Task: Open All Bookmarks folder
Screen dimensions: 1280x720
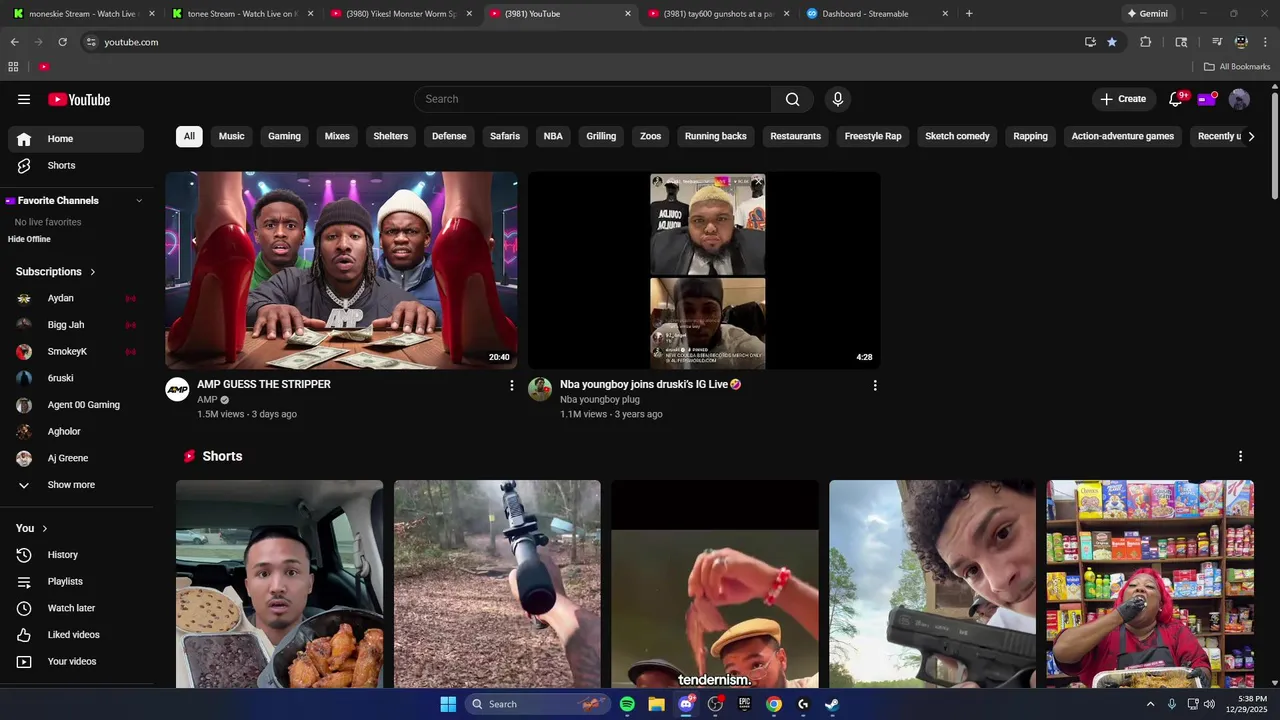Action: pyautogui.click(x=1237, y=67)
